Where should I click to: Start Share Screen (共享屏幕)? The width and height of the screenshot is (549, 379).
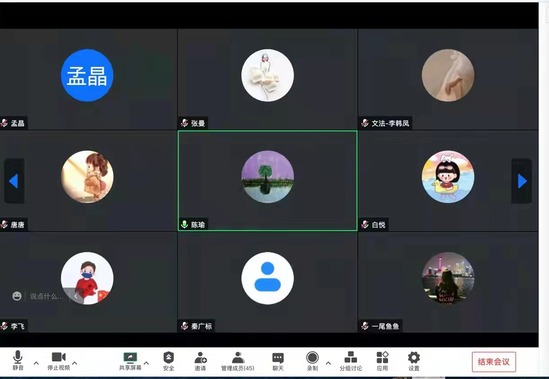point(130,361)
